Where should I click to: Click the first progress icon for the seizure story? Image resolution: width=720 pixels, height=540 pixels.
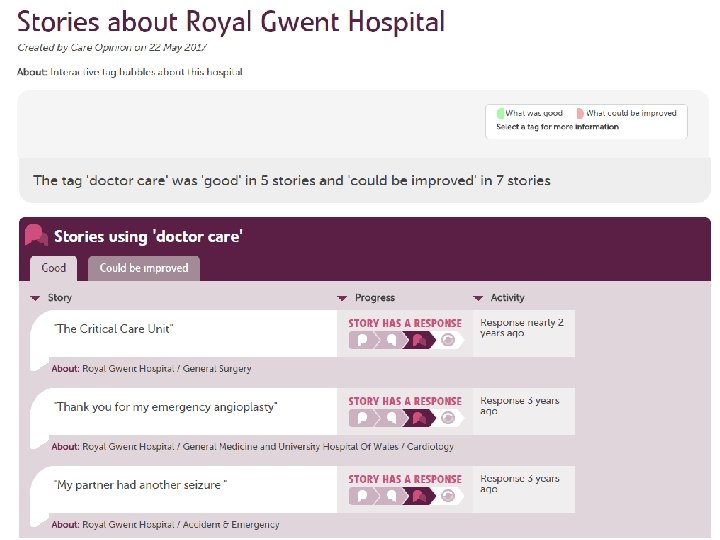click(x=360, y=496)
